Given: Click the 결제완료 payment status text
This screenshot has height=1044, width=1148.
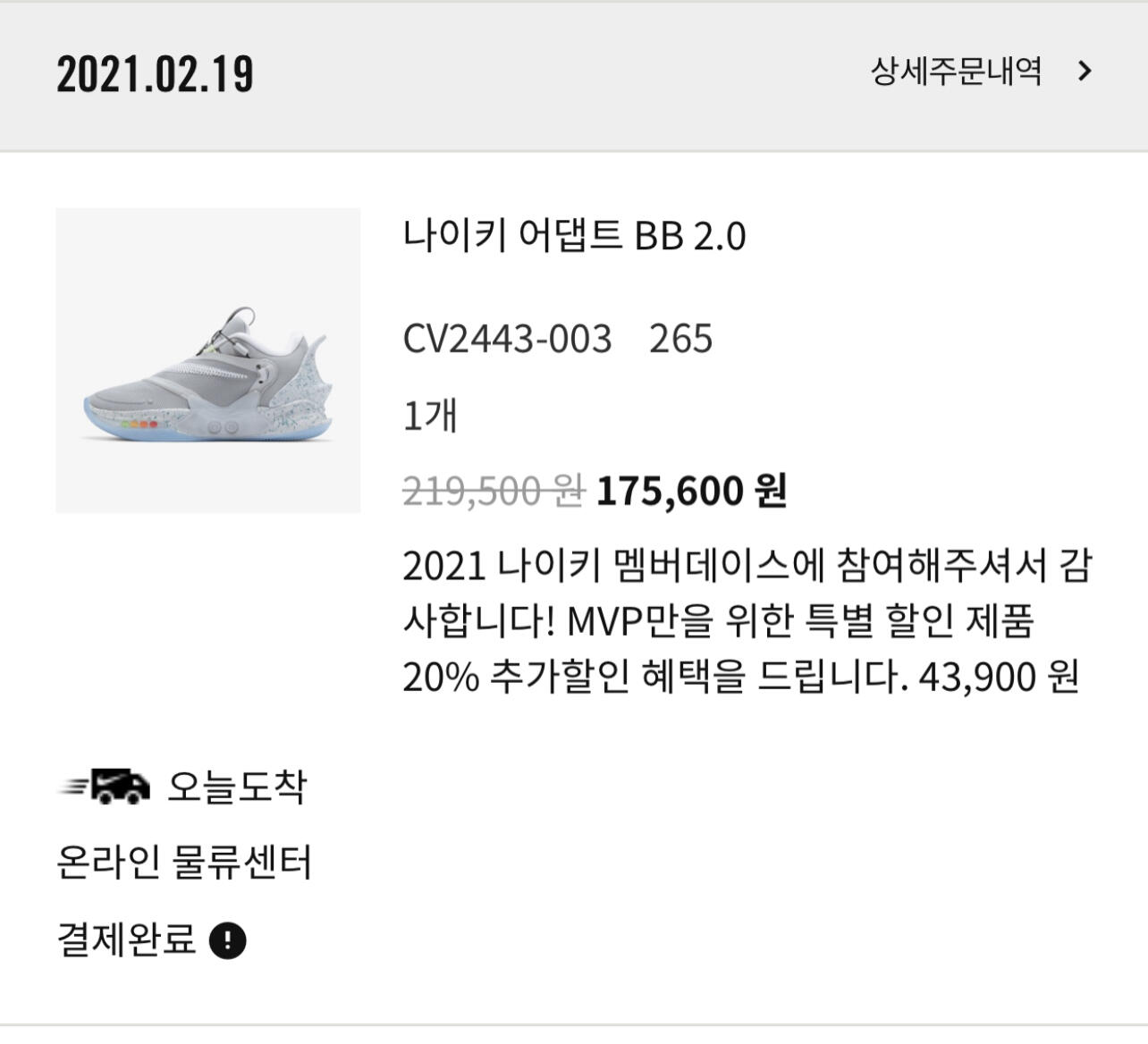Looking at the screenshot, I should 126,939.
